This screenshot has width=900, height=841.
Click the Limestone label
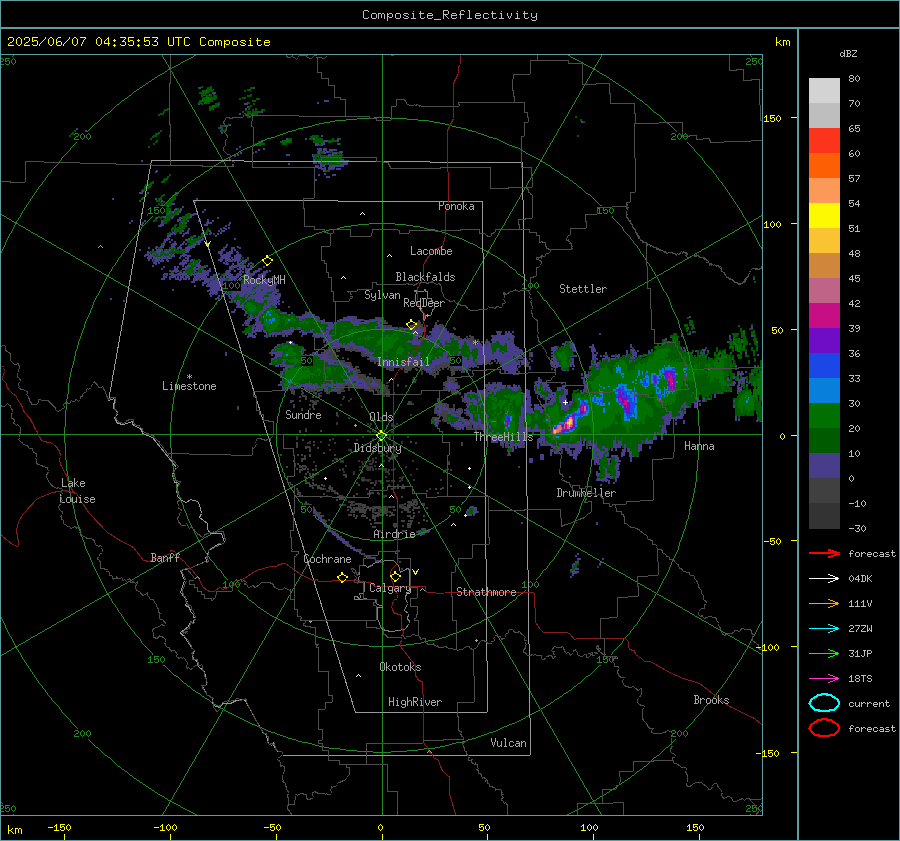pos(189,386)
